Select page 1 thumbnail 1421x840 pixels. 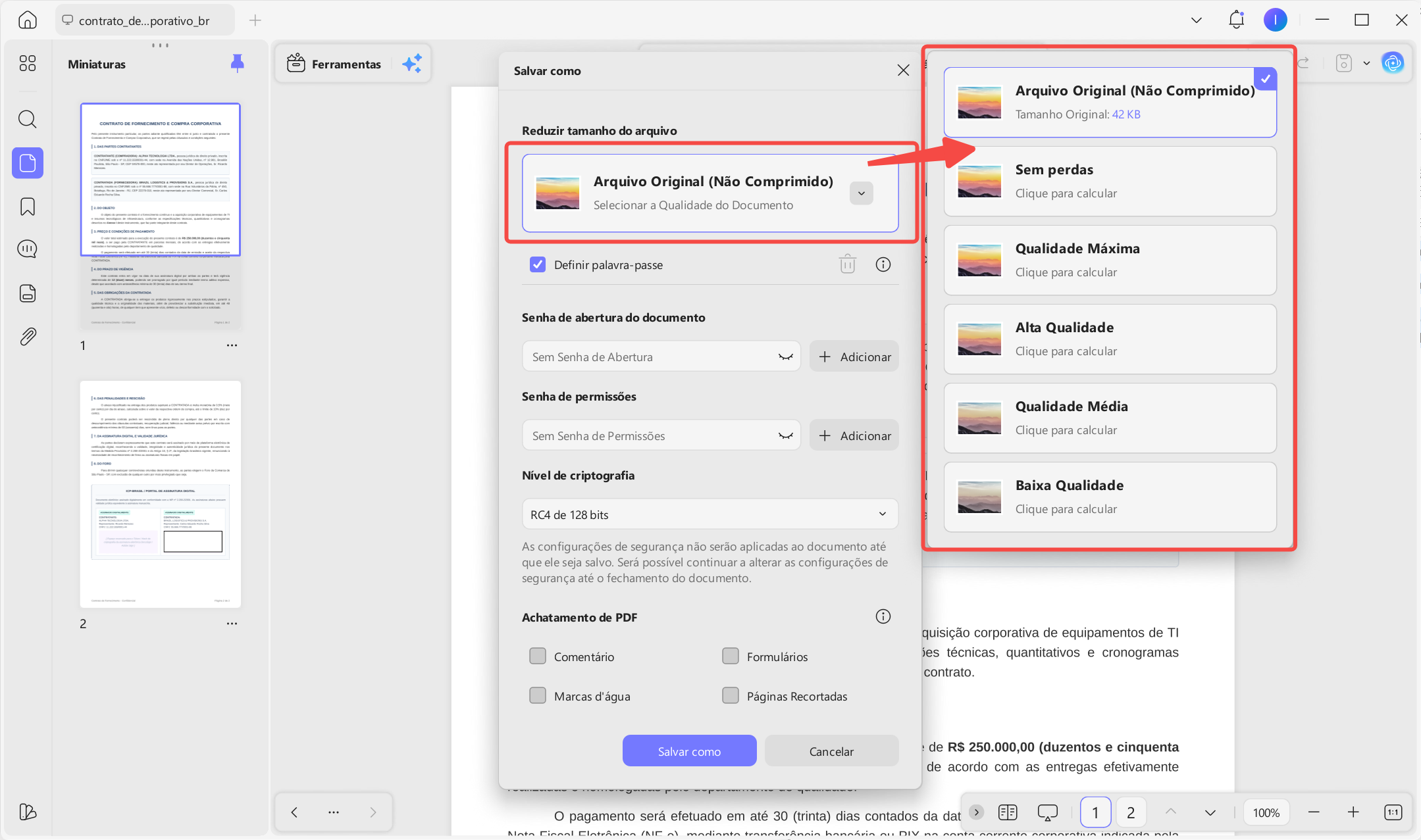pyautogui.click(x=161, y=216)
